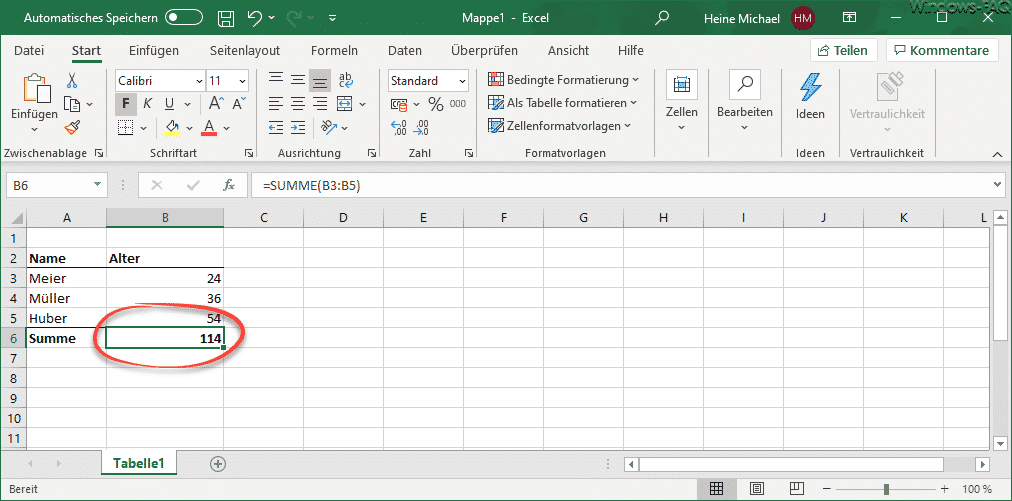Open the Search magnifier in title bar
Screen dimensions: 1012x501
662,18
